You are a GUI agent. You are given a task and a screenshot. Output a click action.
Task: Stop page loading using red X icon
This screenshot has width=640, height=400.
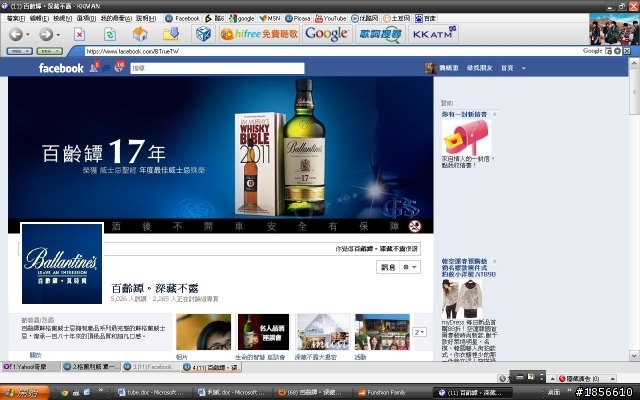click(x=79, y=34)
